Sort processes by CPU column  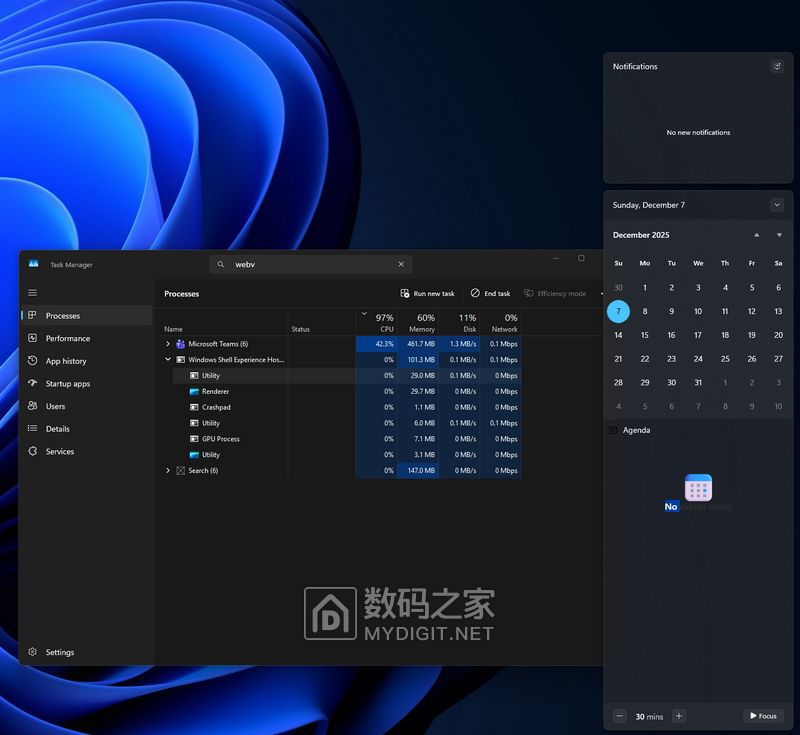pyautogui.click(x=377, y=322)
